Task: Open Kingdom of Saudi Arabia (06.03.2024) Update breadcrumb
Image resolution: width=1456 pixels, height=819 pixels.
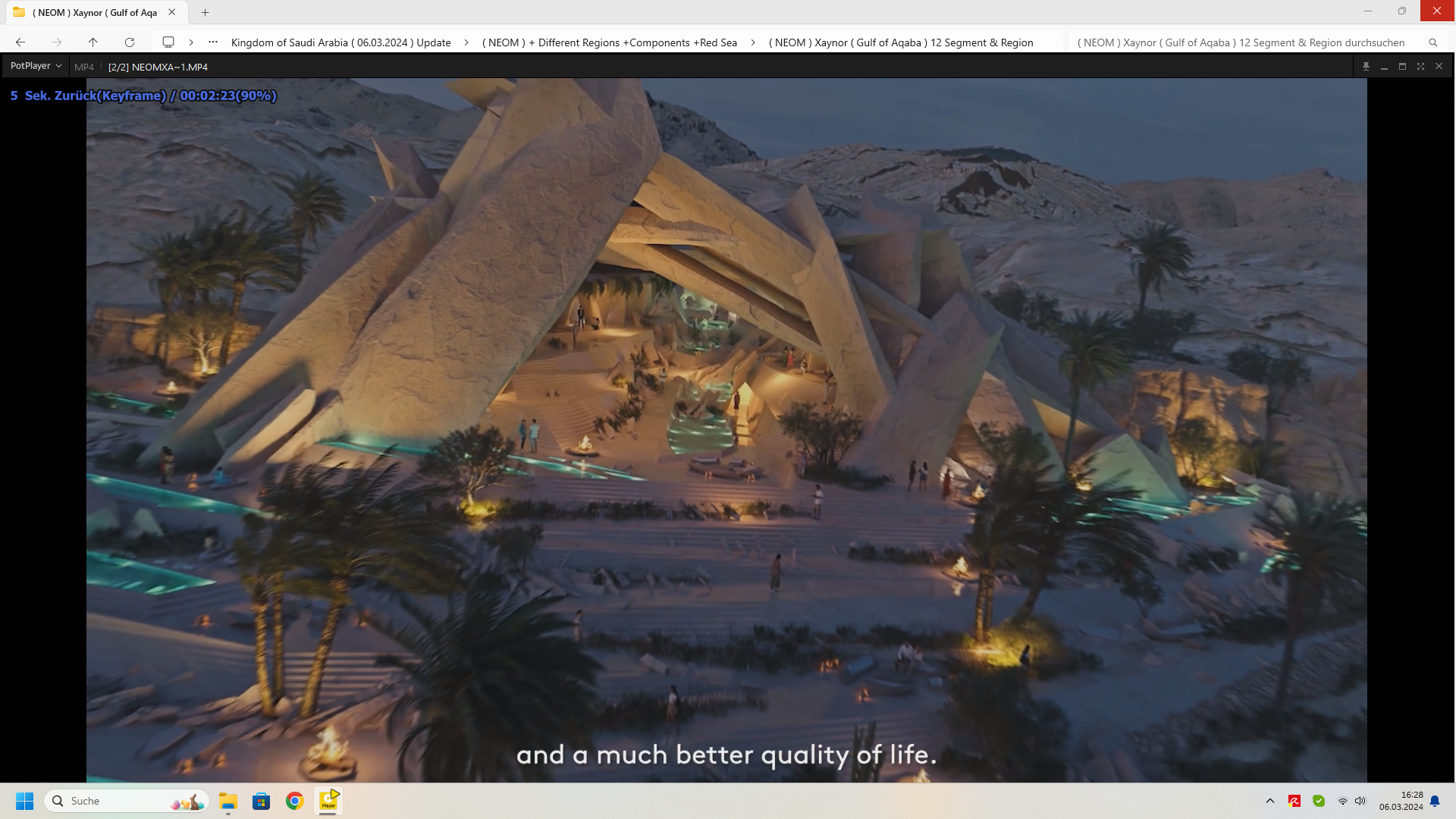Action: click(341, 42)
